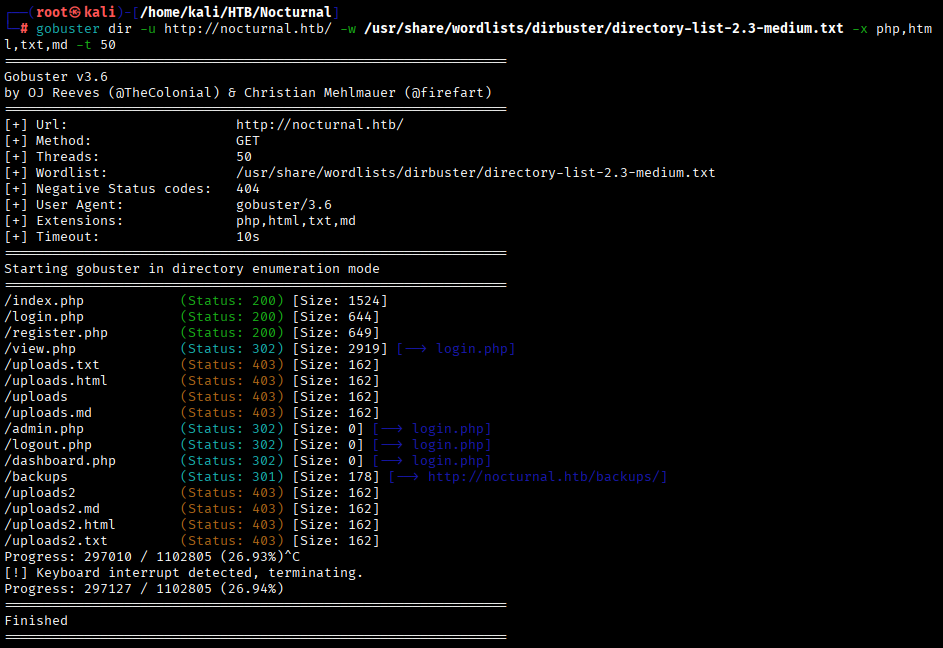Click the /register.php result entry
Viewport: 943px width, 648px height.
(x=56, y=333)
